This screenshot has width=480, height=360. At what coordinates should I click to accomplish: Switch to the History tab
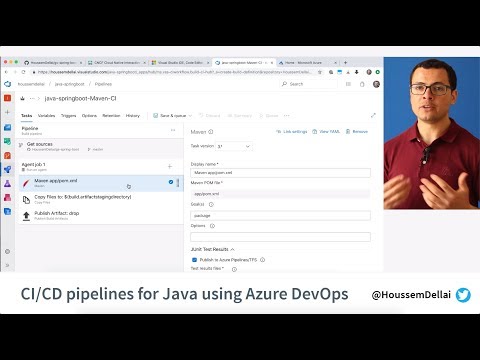tap(133, 116)
